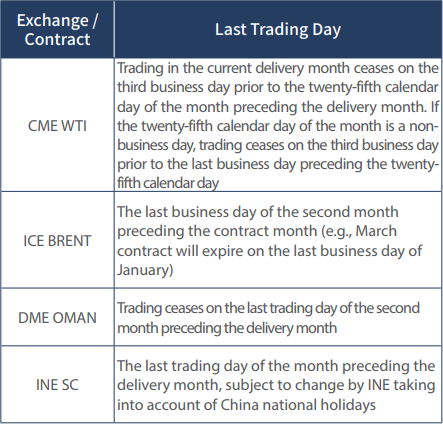The height and width of the screenshot is (424, 443).
Task: Click 'month preceding the delivery month' in Oman row
Action: pyautogui.click(x=227, y=328)
